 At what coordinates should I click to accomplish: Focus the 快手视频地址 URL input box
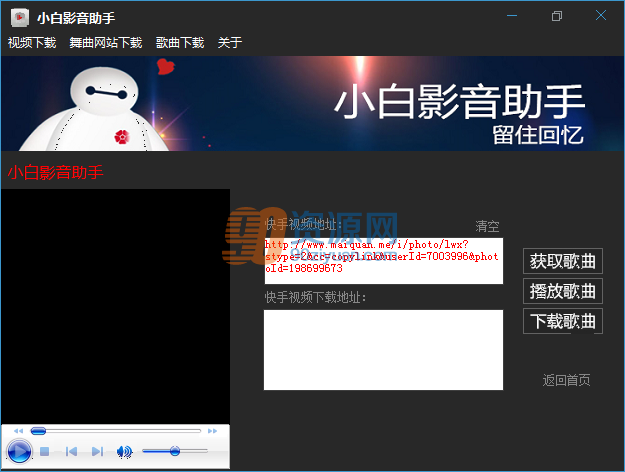pyautogui.click(x=383, y=261)
